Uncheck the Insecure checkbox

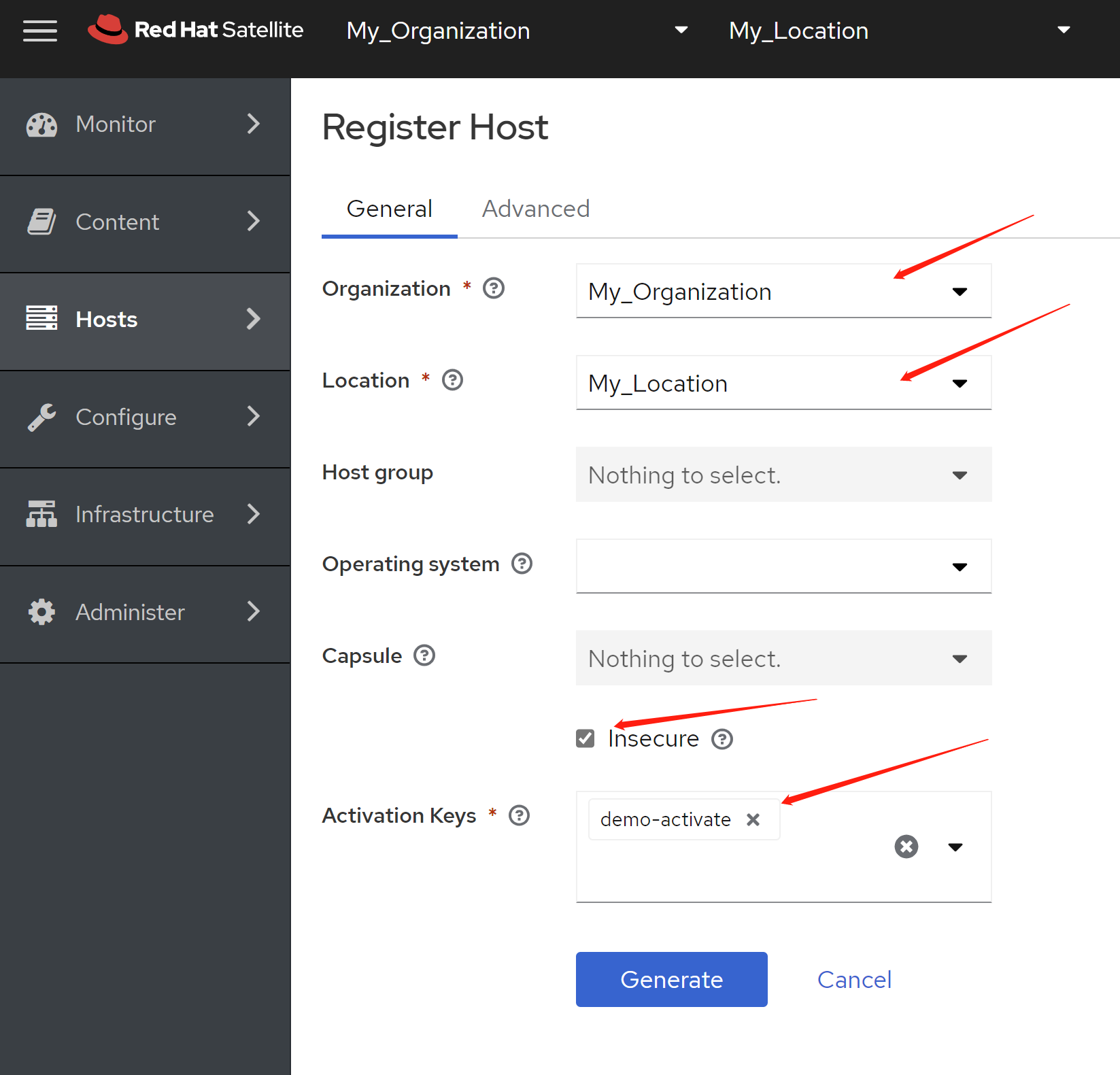pos(585,738)
